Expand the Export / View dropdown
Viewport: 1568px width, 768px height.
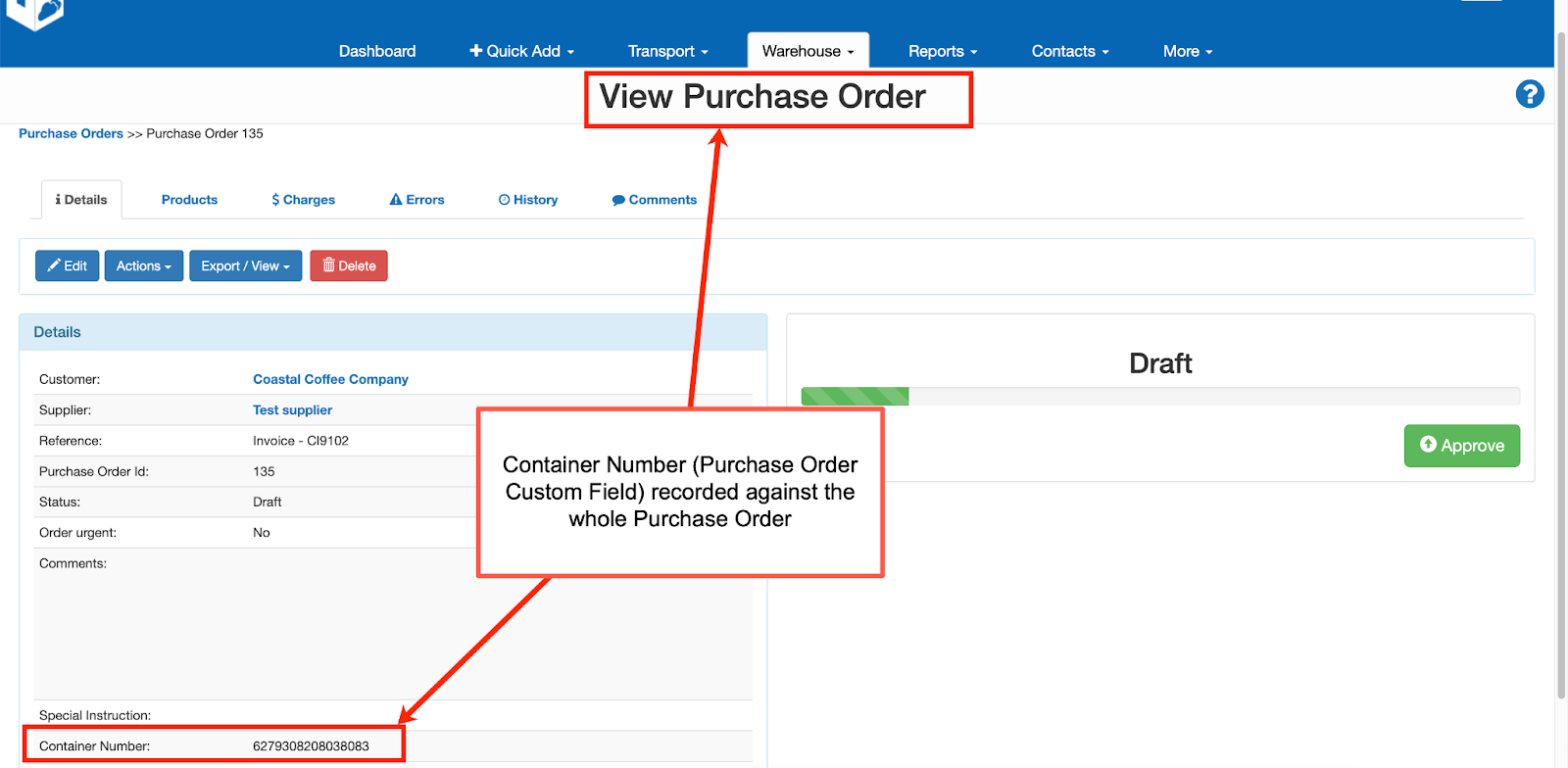[x=245, y=265]
